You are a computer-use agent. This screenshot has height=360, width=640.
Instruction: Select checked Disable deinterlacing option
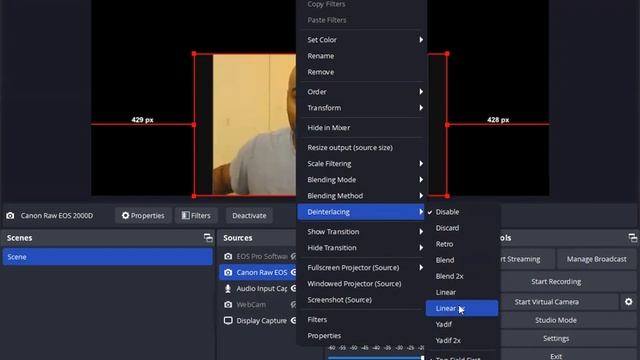[462, 212]
